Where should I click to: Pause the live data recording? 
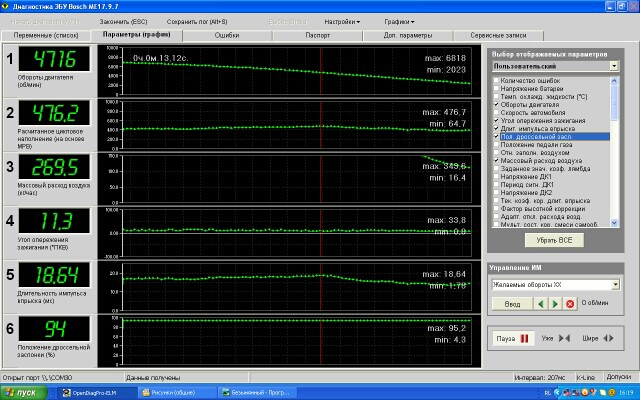coord(512,338)
